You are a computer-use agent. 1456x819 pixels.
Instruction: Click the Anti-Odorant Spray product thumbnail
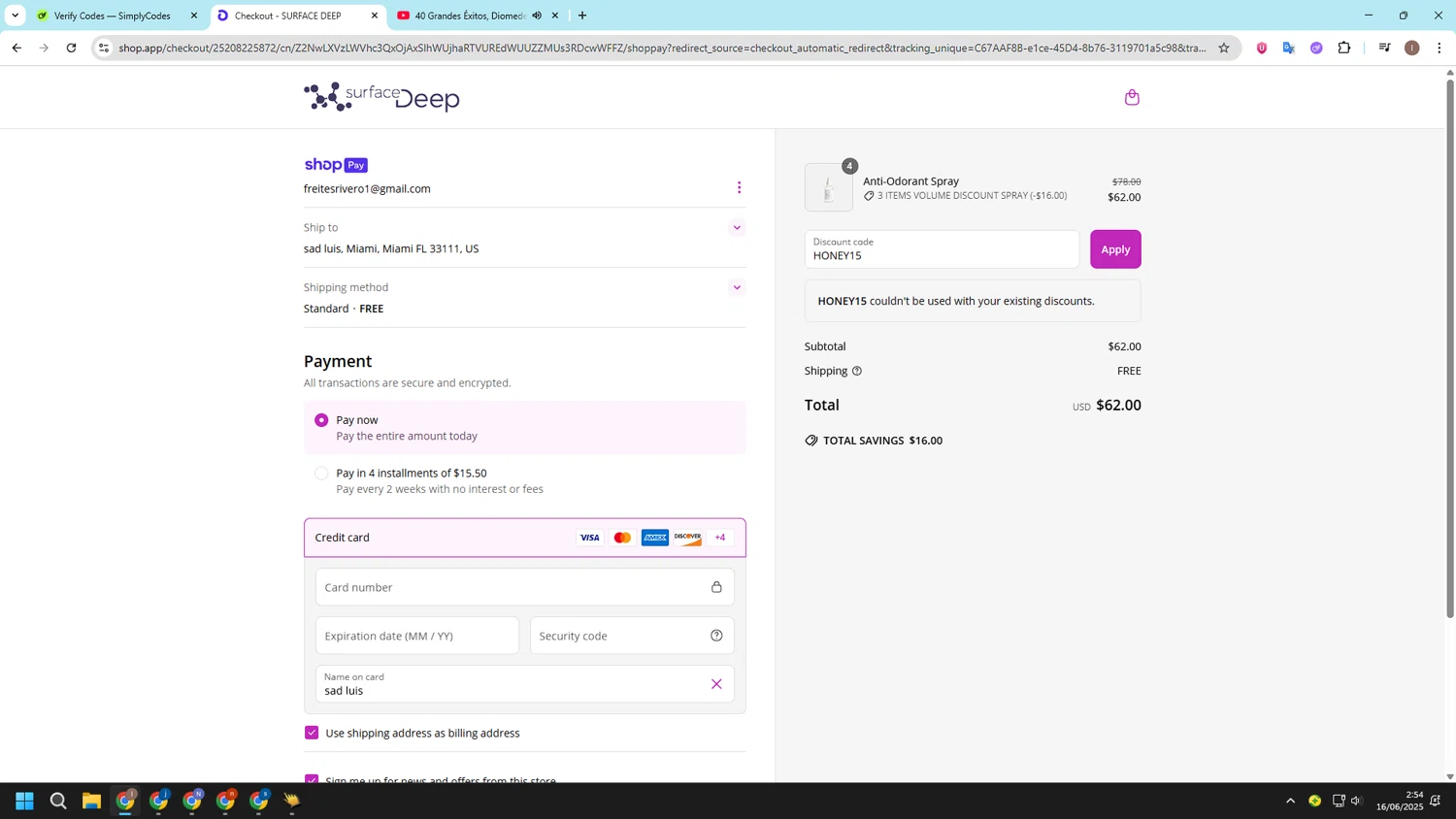pyautogui.click(x=829, y=187)
